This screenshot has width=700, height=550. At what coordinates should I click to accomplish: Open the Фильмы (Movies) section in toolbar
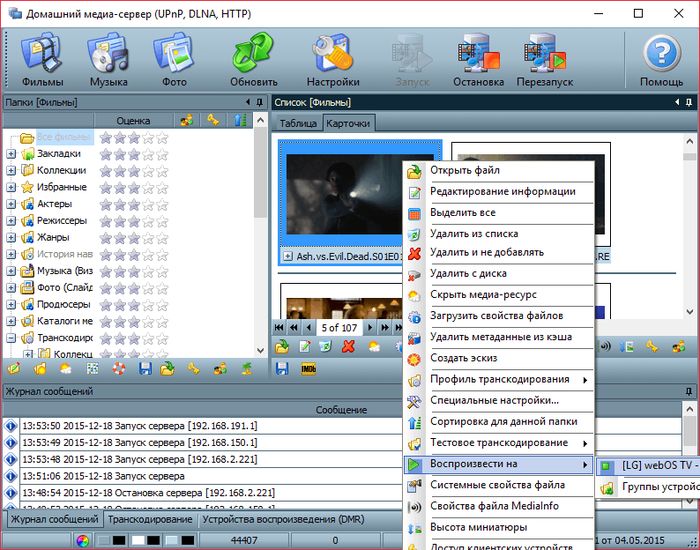click(x=42, y=59)
